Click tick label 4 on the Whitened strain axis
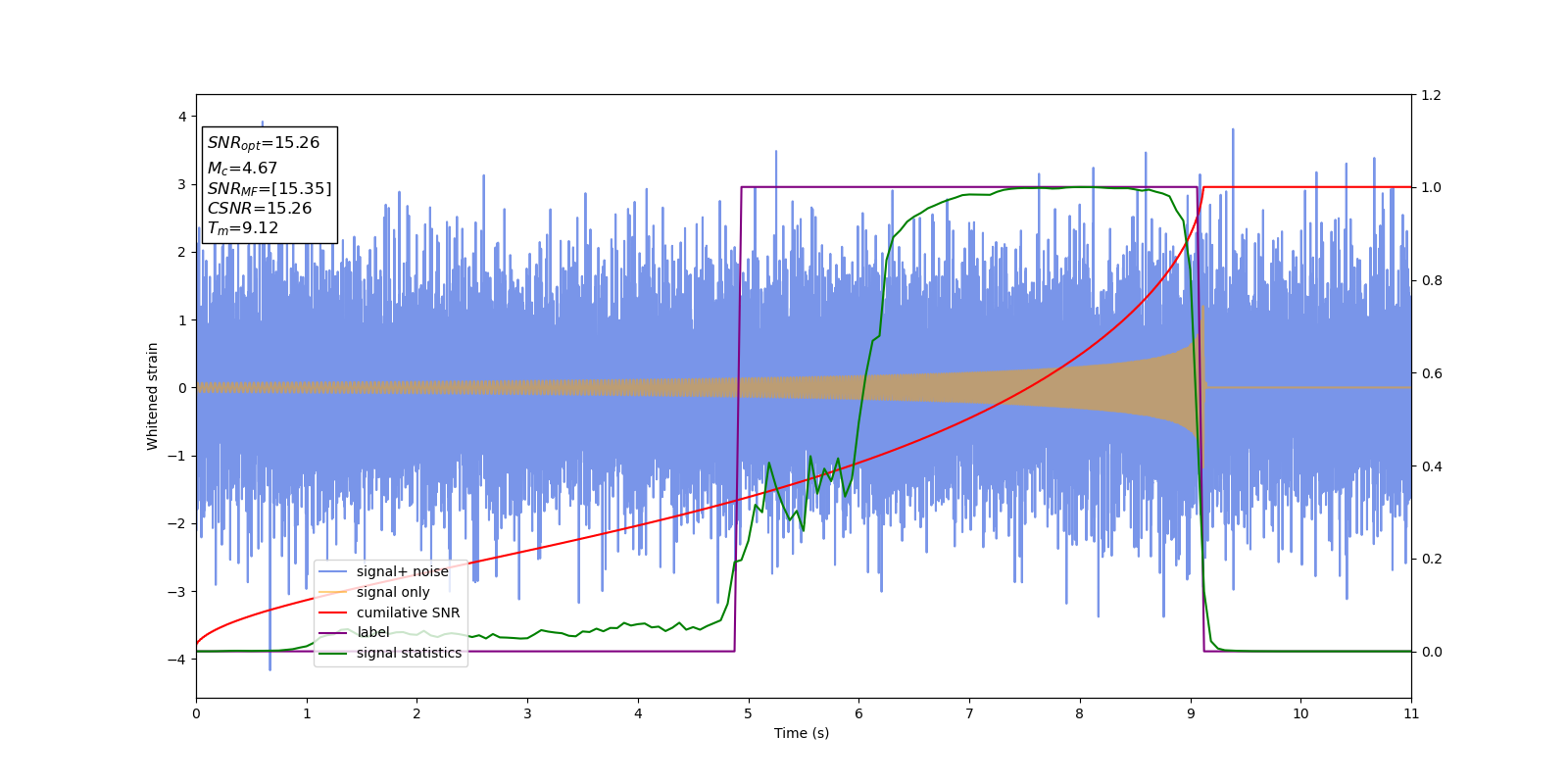 tap(182, 117)
